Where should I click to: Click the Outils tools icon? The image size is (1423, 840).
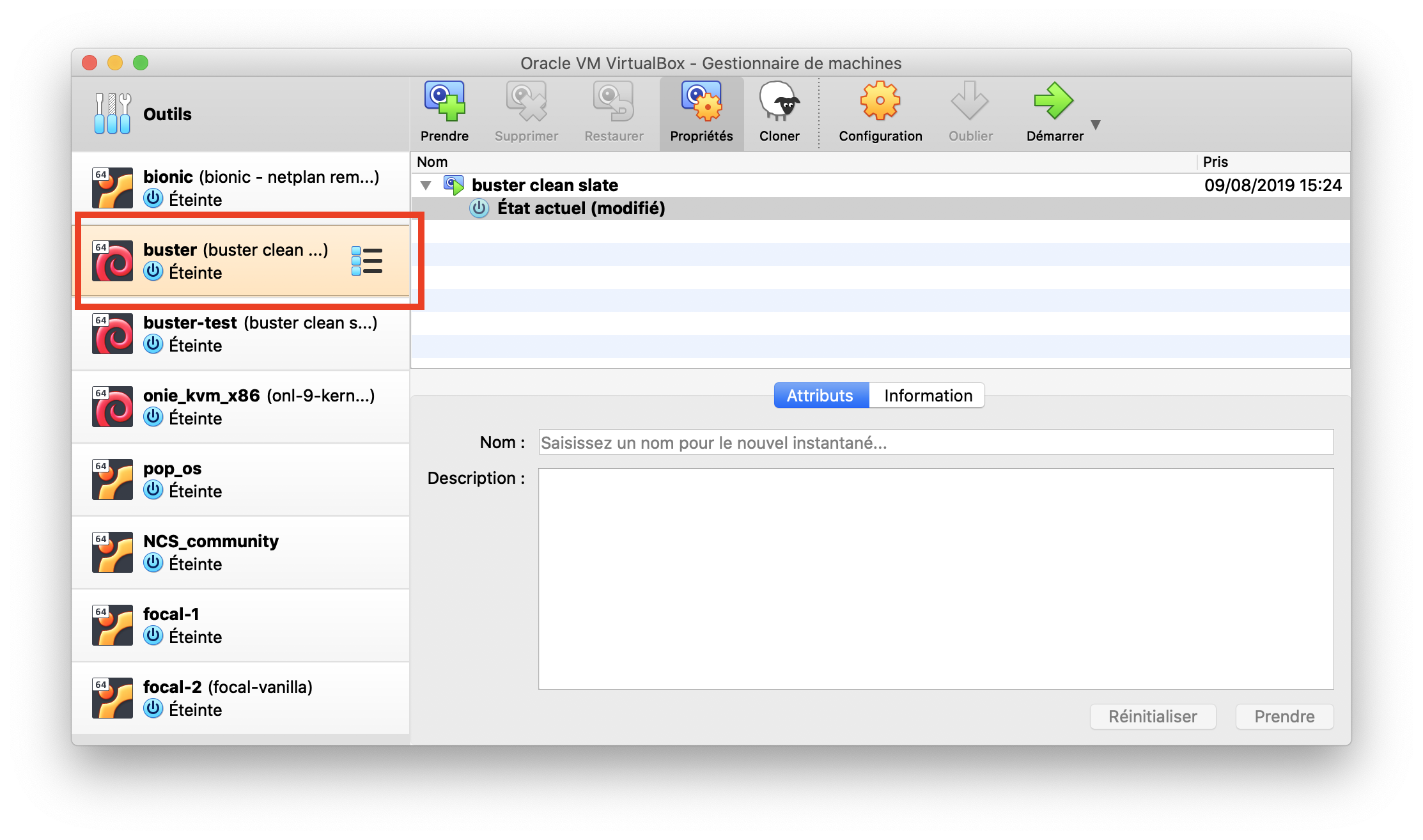113,114
